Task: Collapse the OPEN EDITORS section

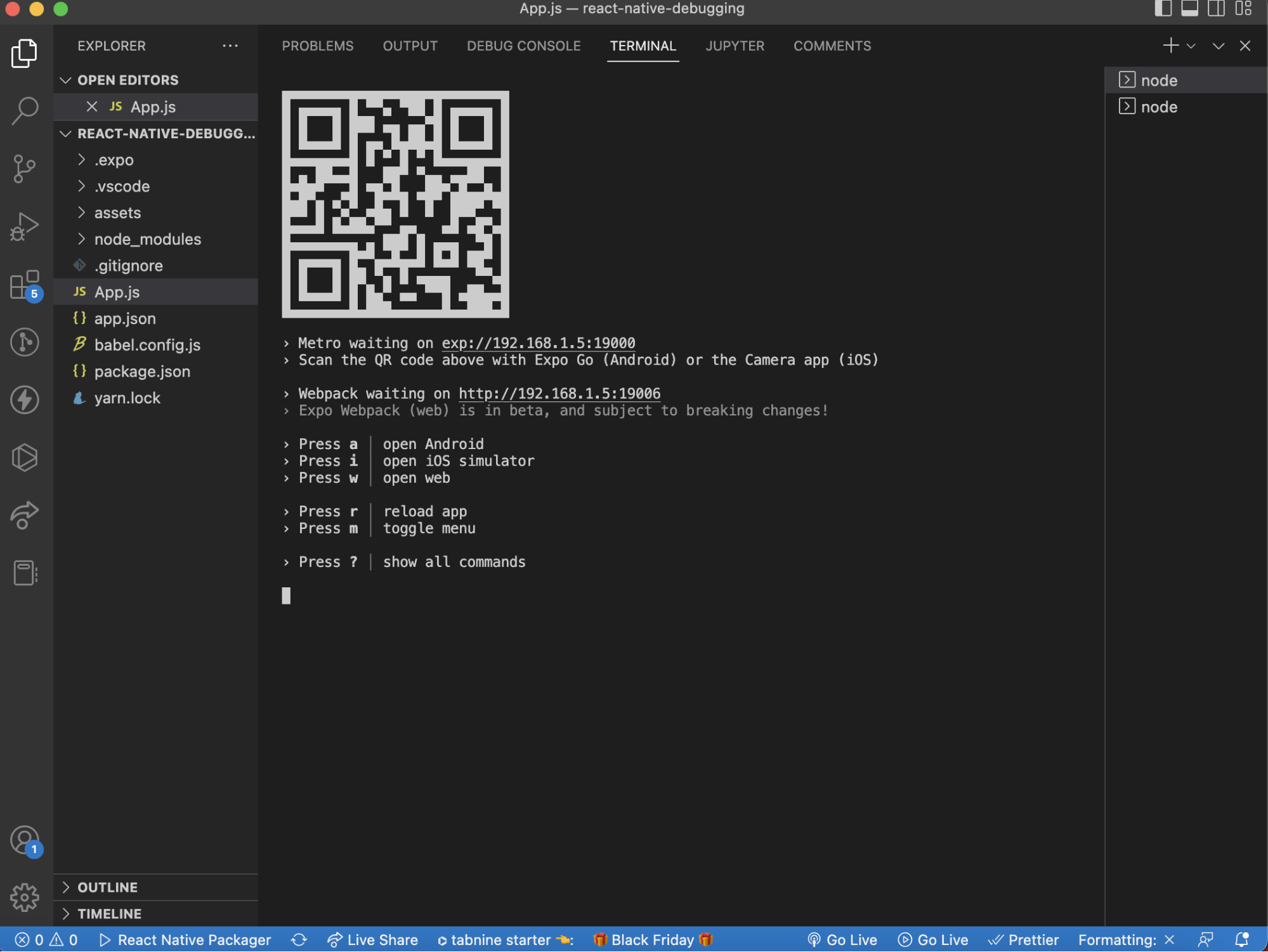Action: (x=65, y=80)
